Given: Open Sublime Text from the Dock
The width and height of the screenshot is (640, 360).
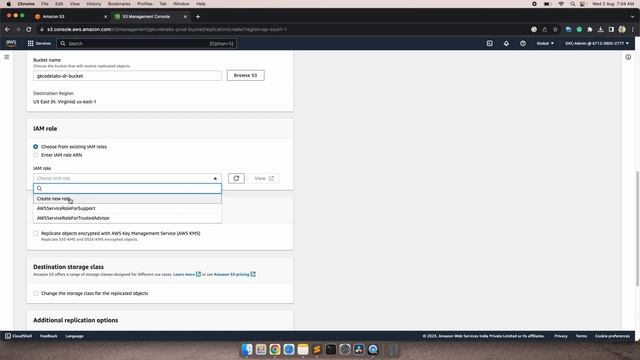Looking at the screenshot, I should 317,349.
